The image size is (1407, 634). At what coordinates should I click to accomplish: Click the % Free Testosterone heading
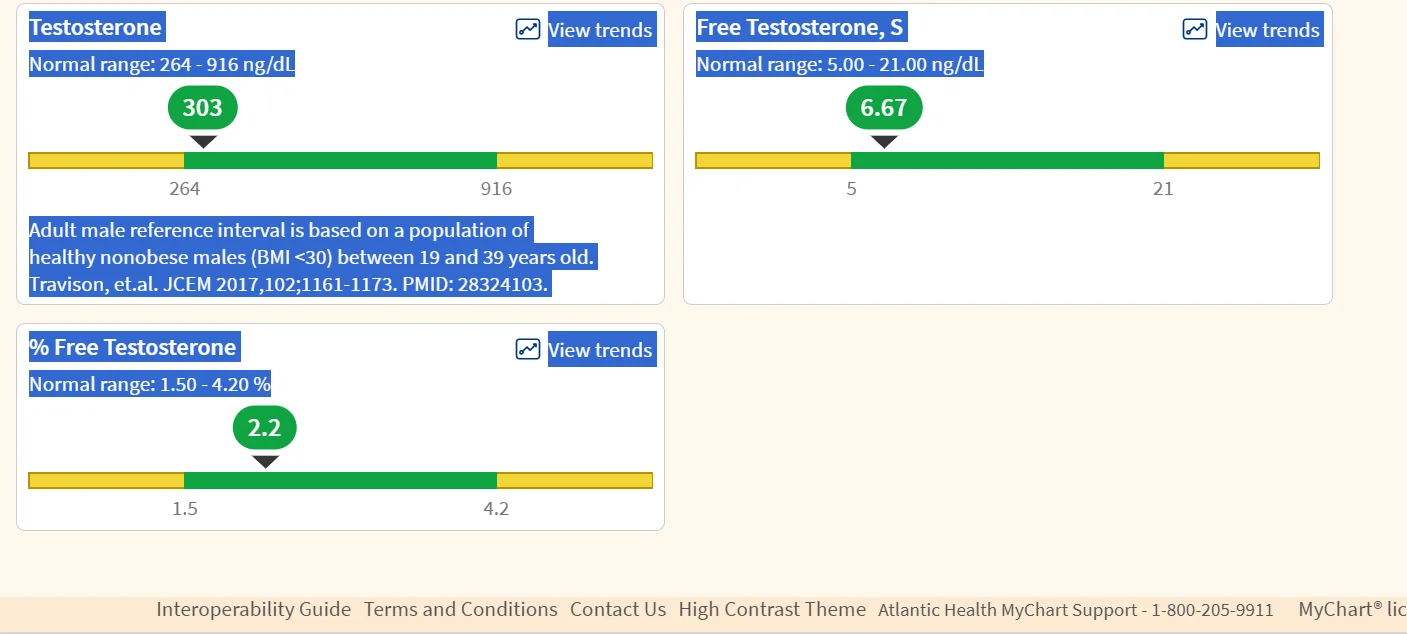coord(133,347)
